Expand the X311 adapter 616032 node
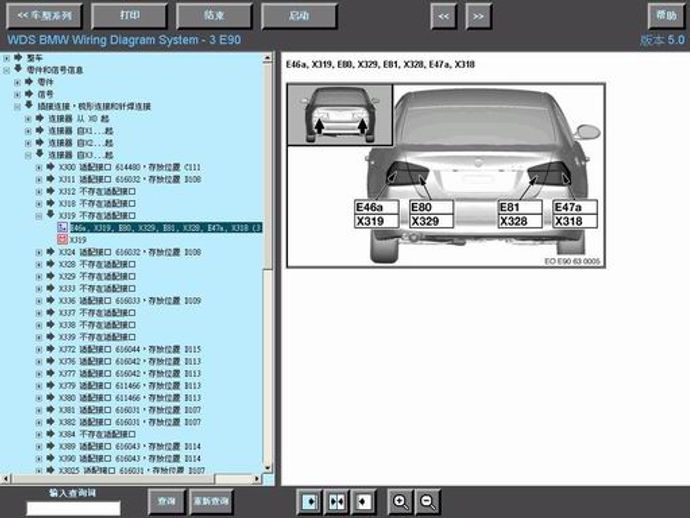This screenshot has width=690, height=518. pyautogui.click(x=39, y=180)
